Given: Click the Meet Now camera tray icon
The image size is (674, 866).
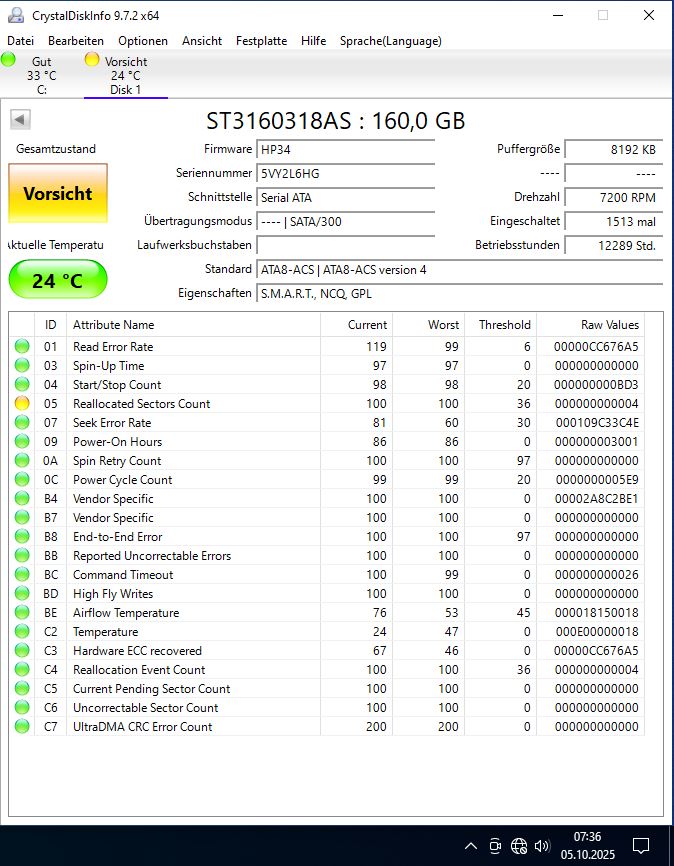Looking at the screenshot, I should pos(495,846).
